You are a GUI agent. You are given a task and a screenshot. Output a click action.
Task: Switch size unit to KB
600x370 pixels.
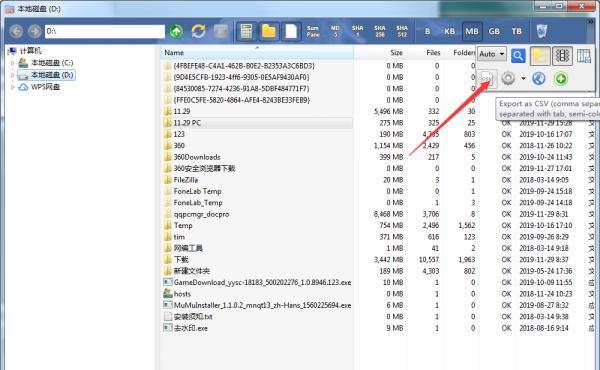coord(450,31)
